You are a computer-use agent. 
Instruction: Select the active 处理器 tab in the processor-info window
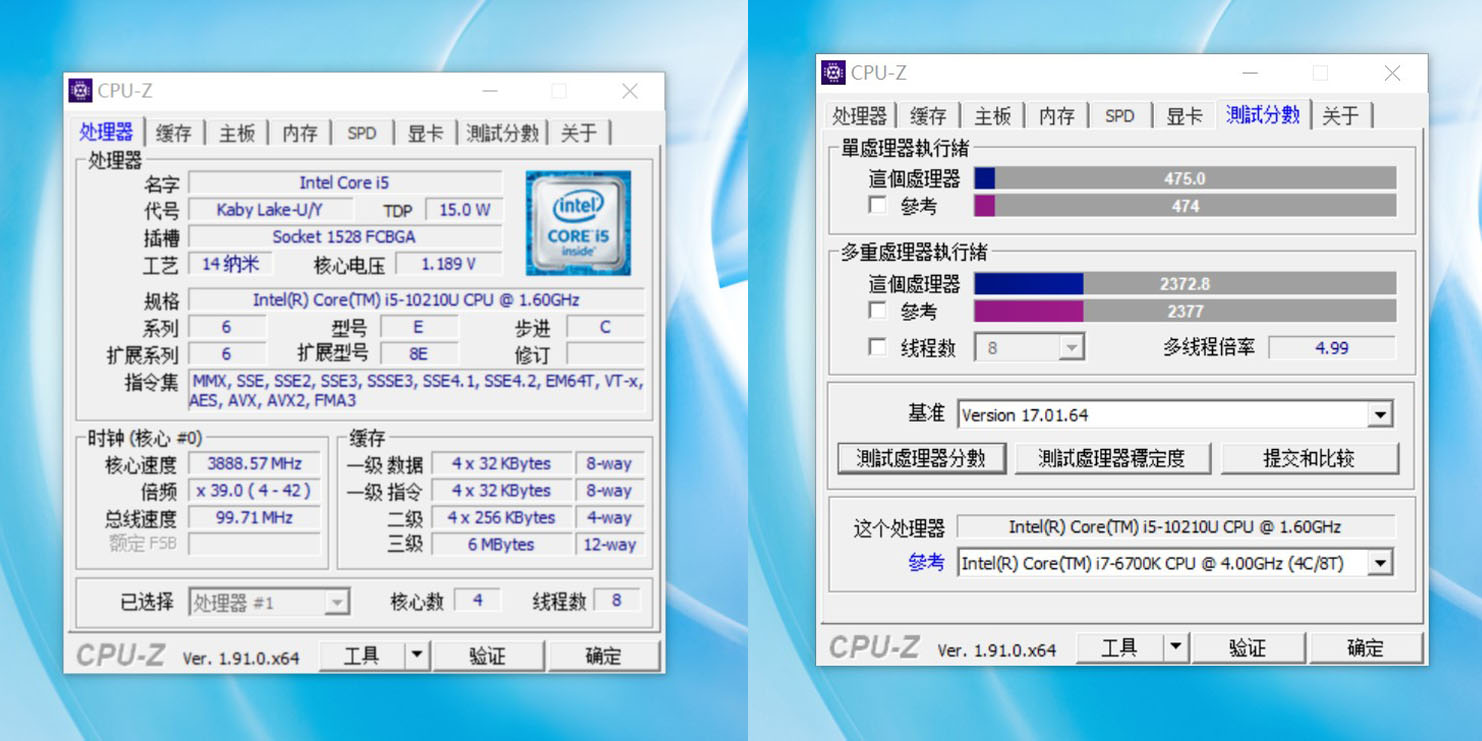pos(106,132)
